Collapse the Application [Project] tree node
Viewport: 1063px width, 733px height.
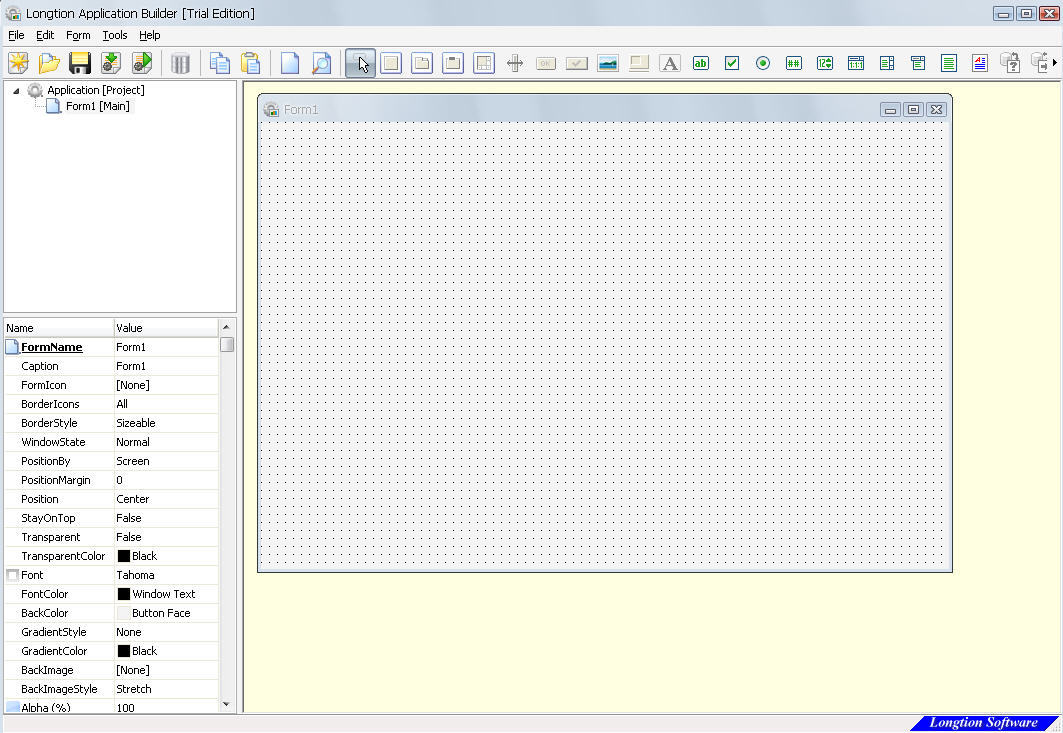pos(14,90)
